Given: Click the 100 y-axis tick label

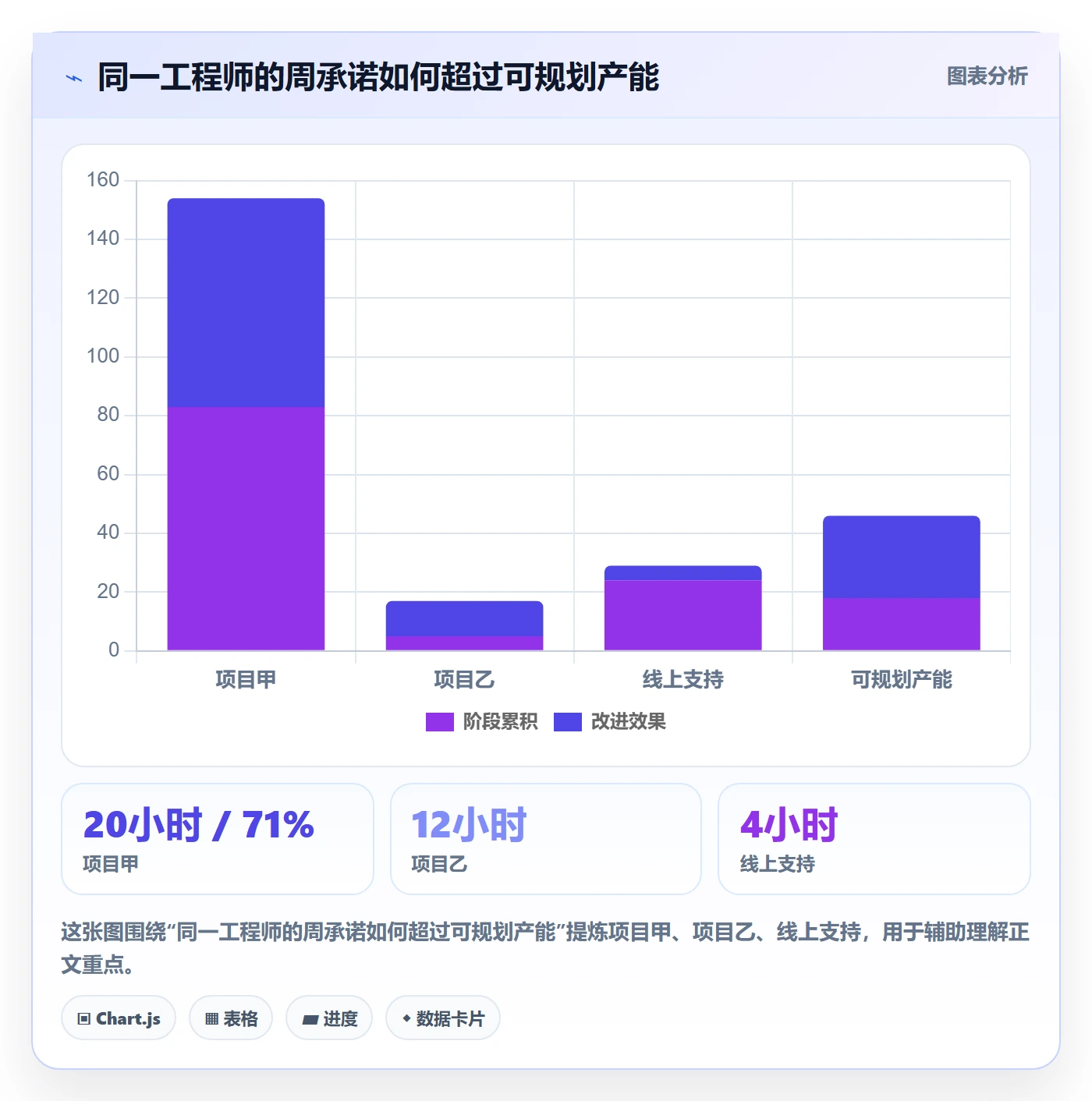Looking at the screenshot, I should [103, 356].
